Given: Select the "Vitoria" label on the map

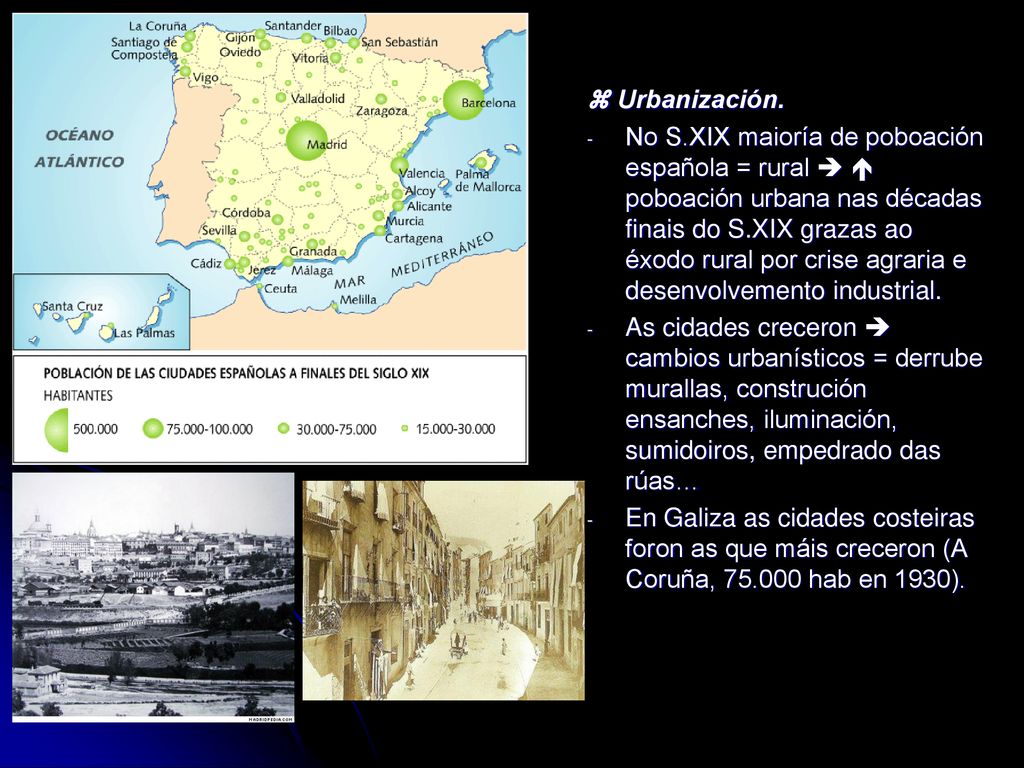Looking at the screenshot, I should pyautogui.click(x=310, y=58).
